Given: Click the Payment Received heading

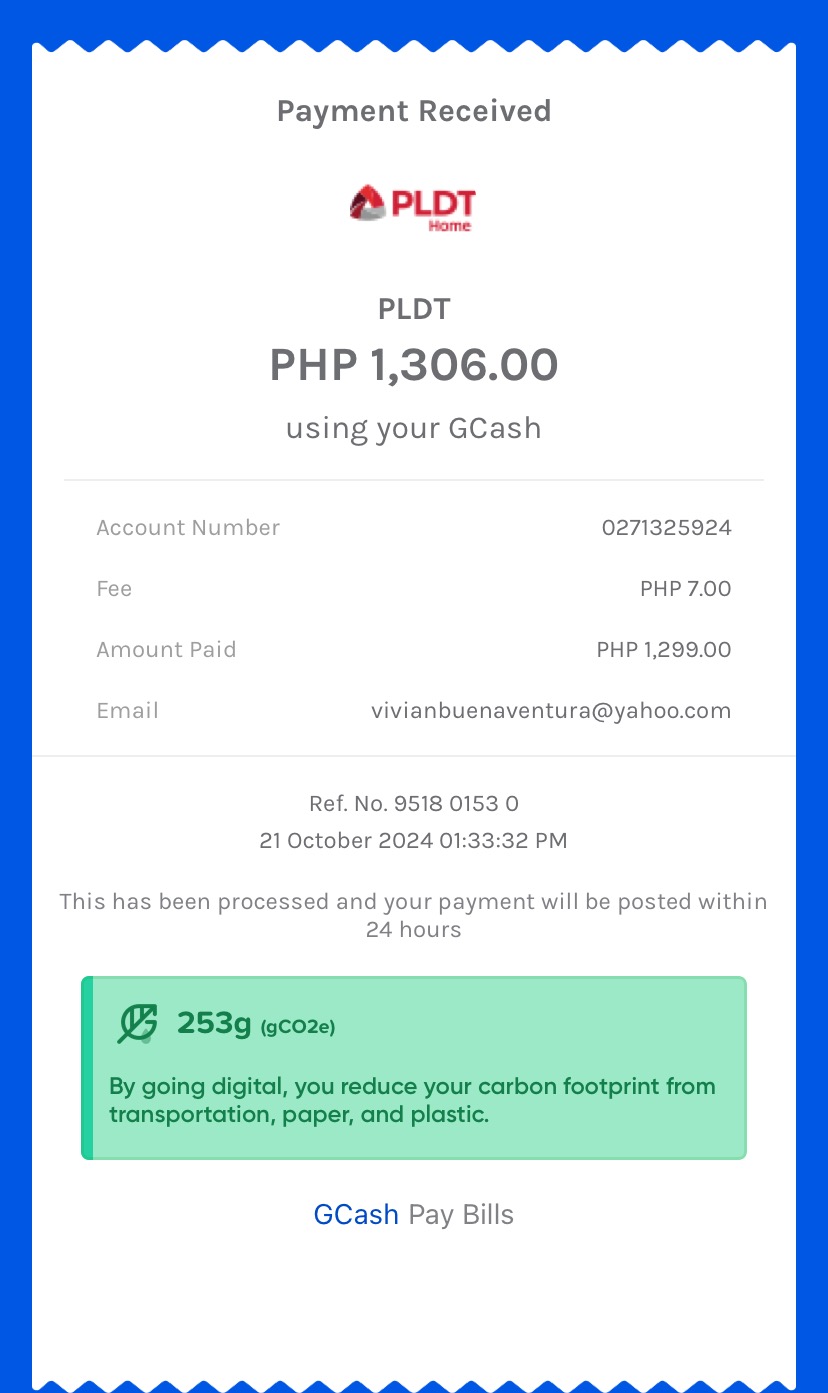Looking at the screenshot, I should coord(413,111).
